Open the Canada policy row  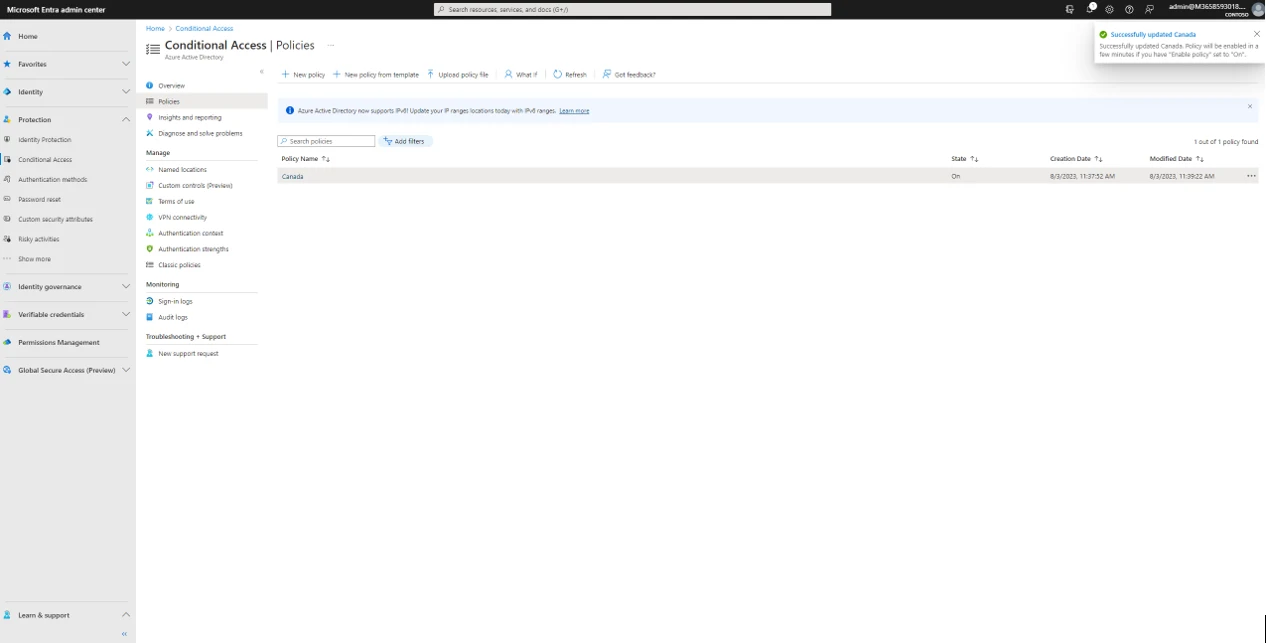click(293, 177)
